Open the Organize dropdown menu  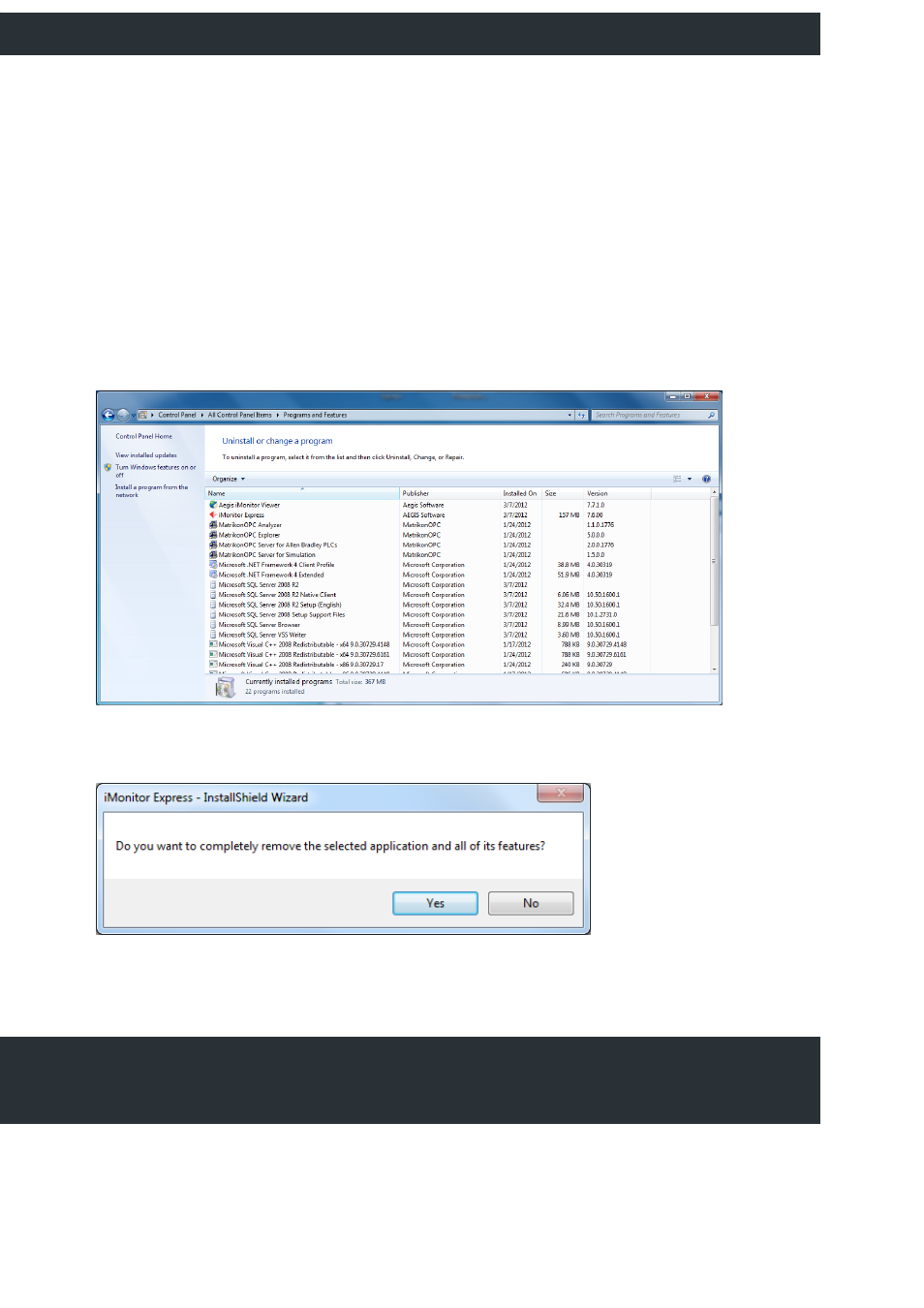(x=229, y=479)
